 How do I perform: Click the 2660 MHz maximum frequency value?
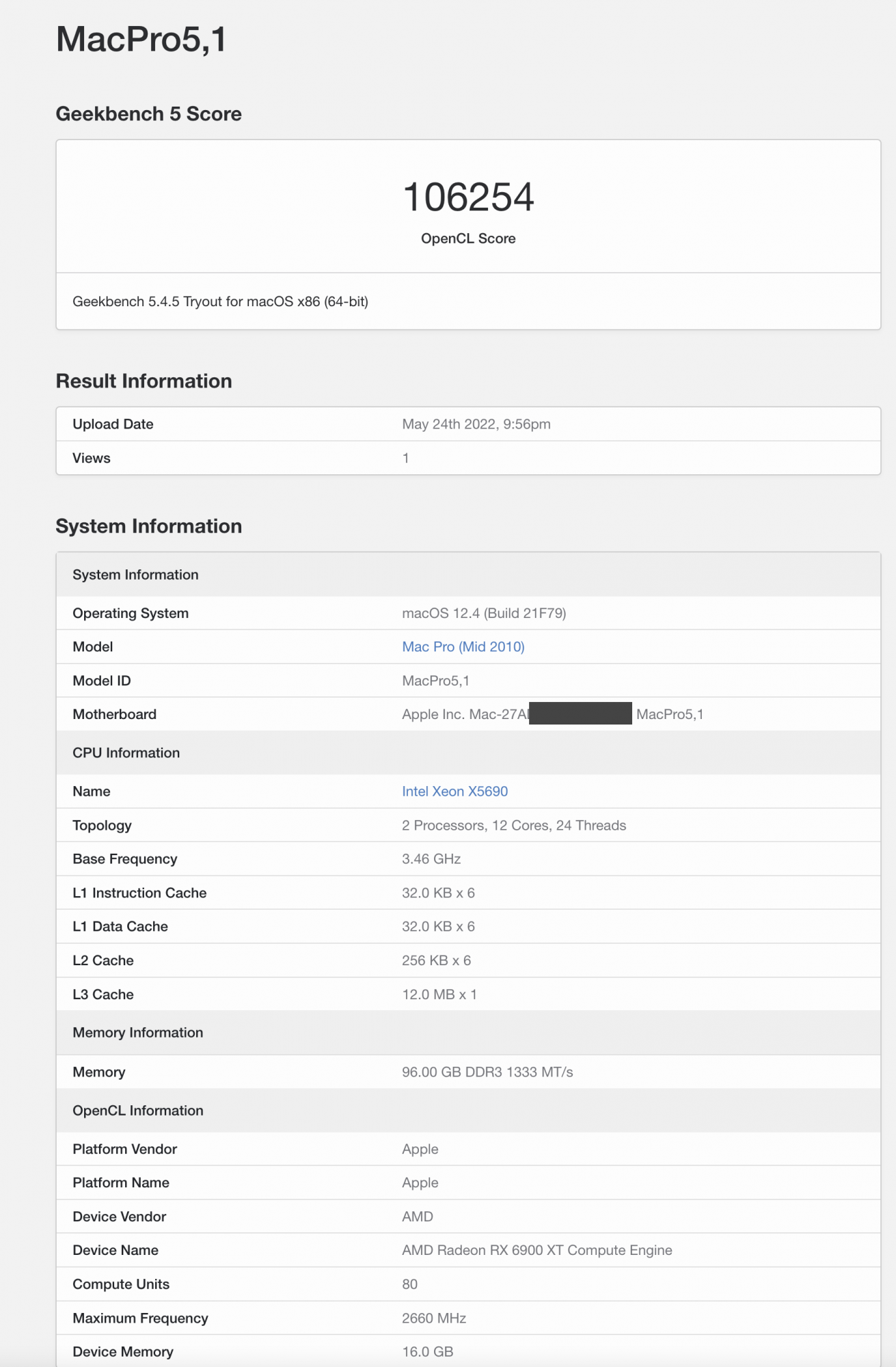434,1318
